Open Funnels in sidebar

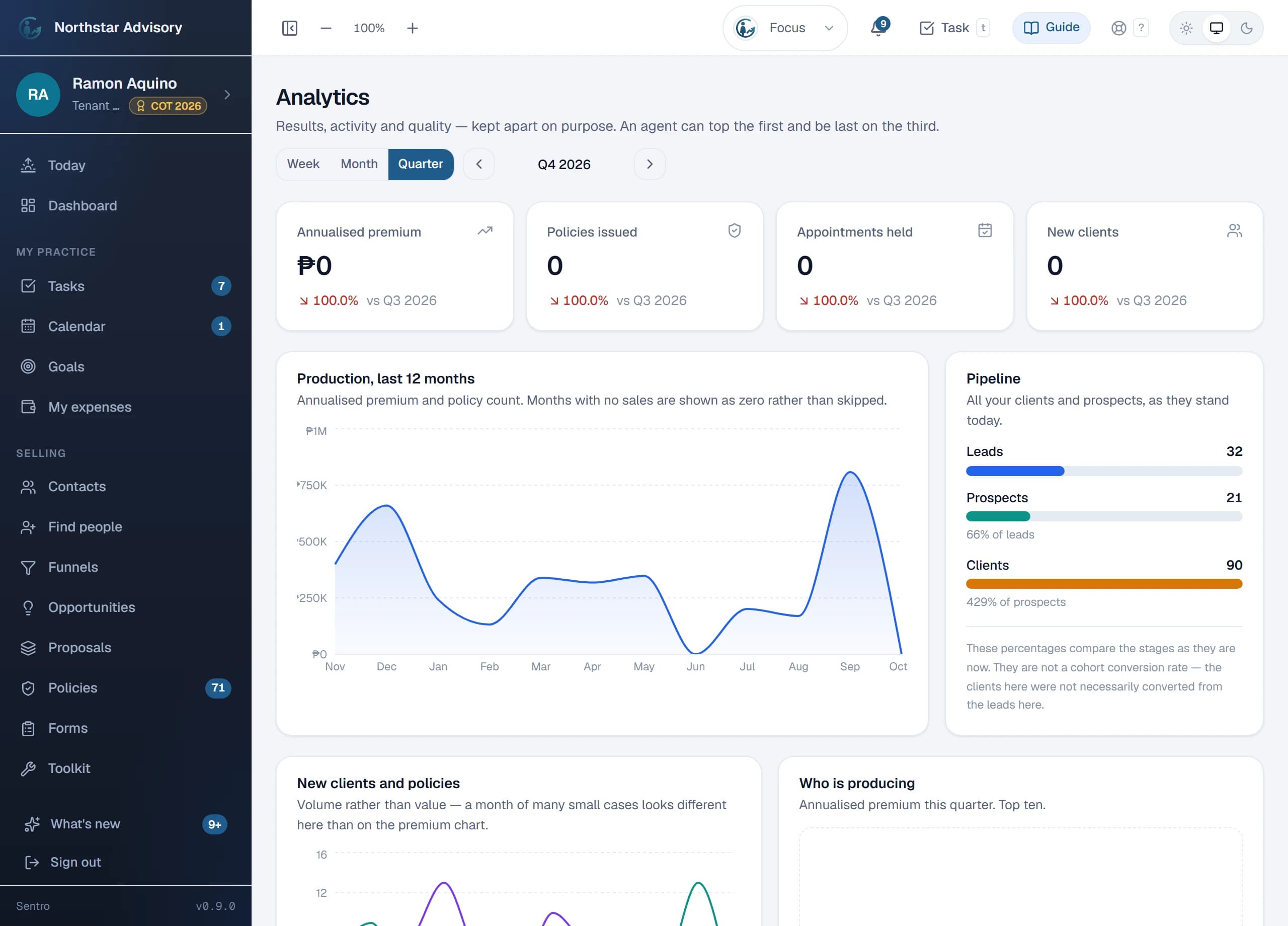(125, 567)
